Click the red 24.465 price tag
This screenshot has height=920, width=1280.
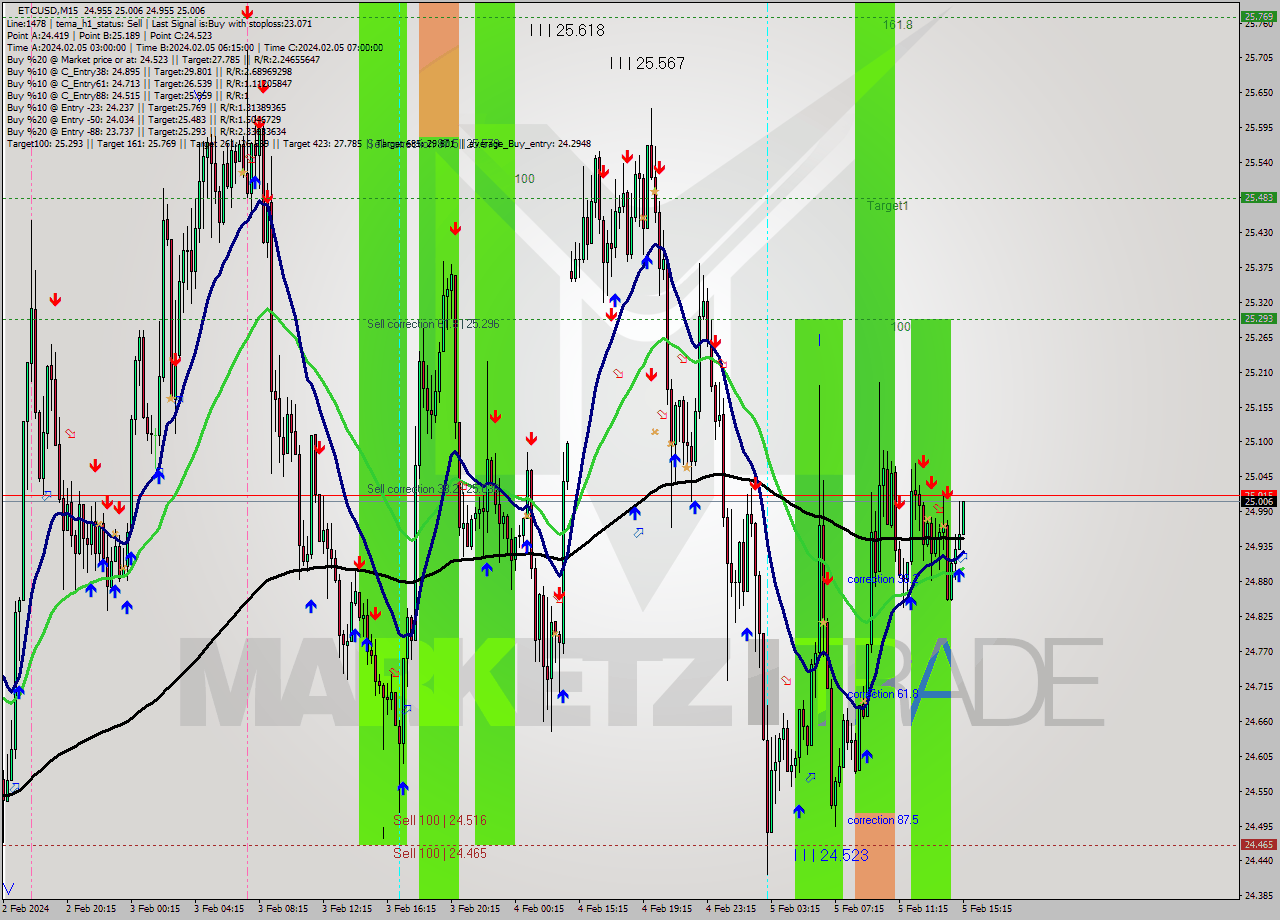click(x=1257, y=844)
